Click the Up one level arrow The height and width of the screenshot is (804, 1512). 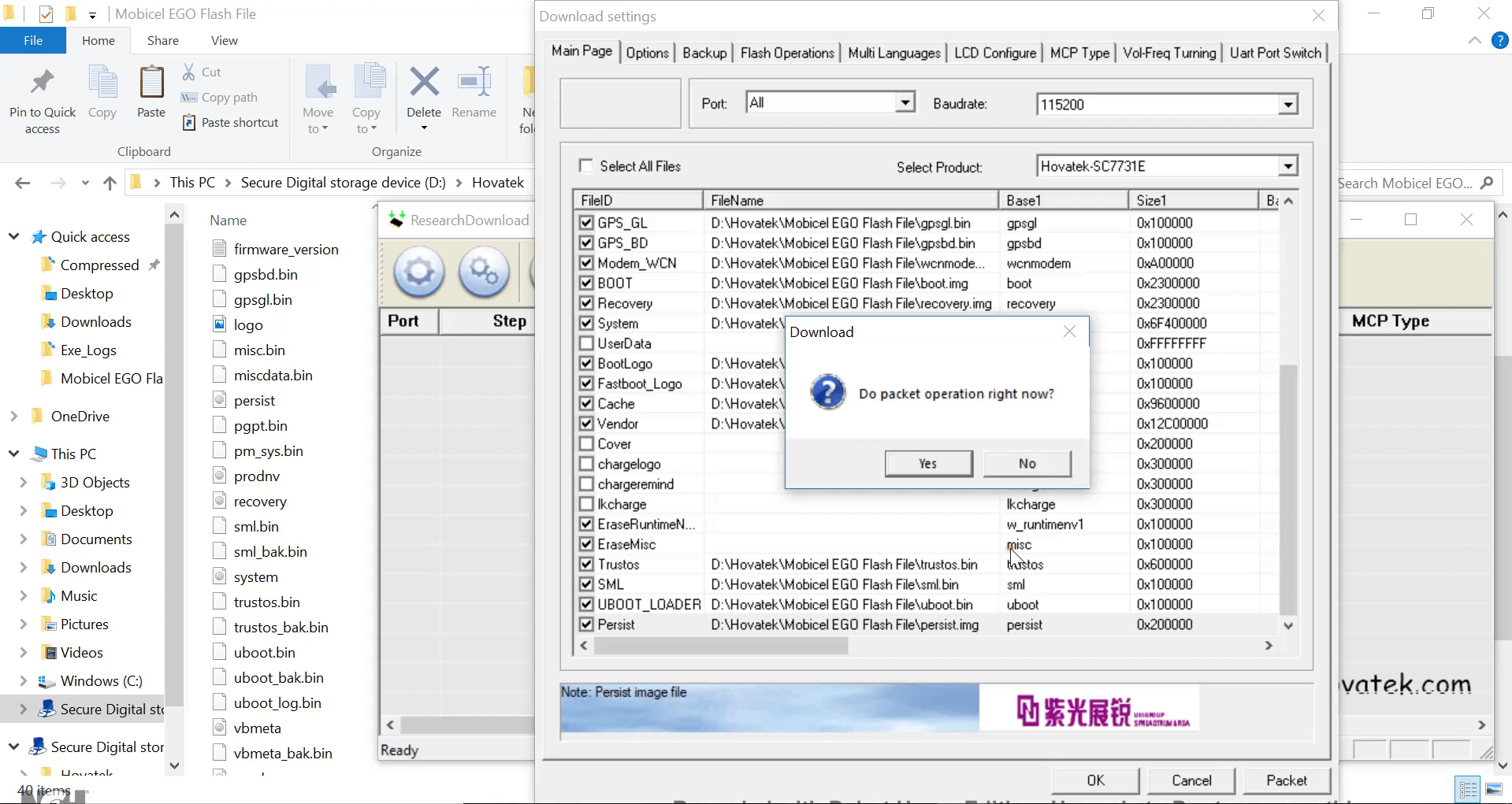[x=110, y=183]
